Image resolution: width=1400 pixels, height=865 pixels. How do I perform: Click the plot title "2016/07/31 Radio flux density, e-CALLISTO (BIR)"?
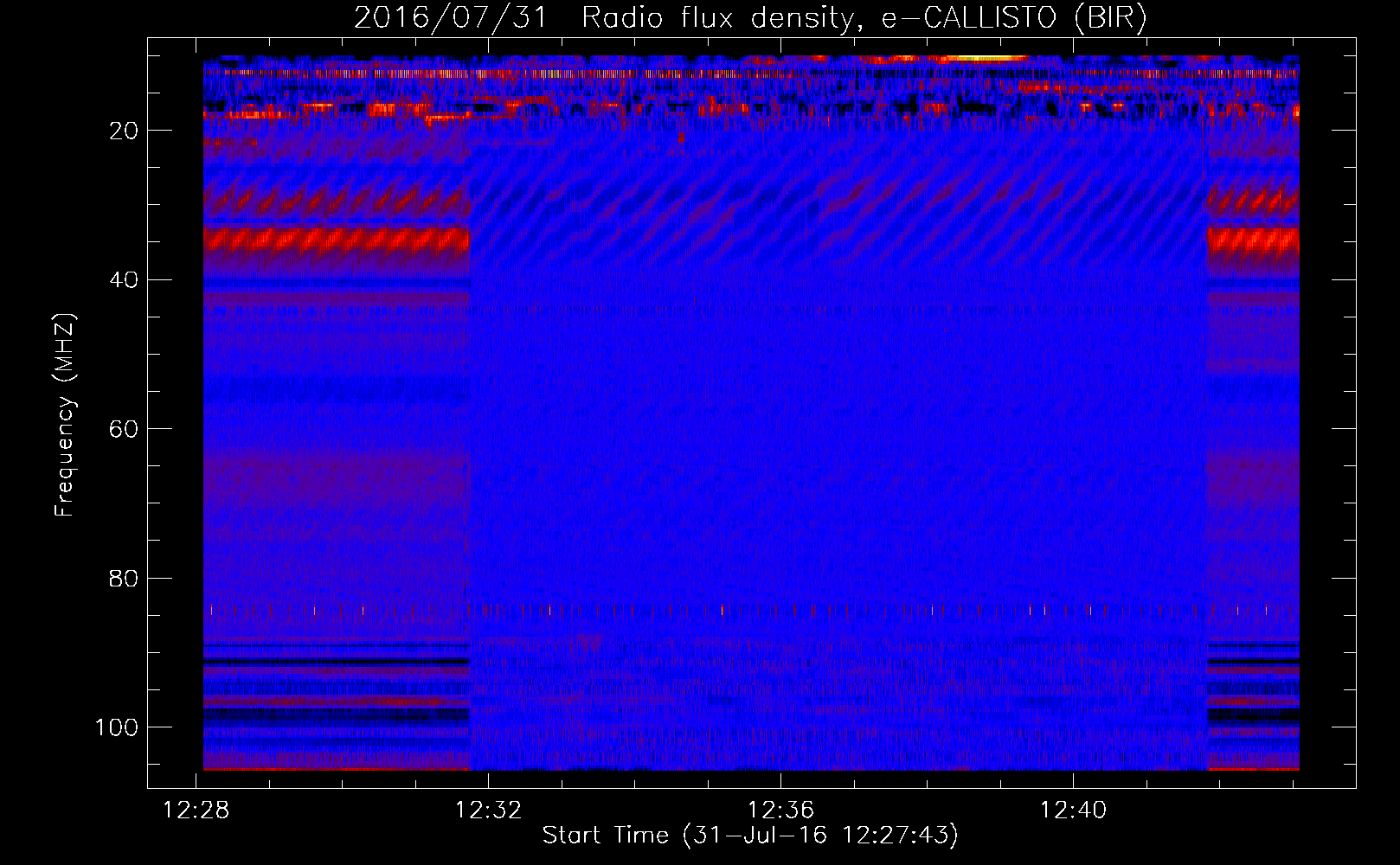(750, 18)
